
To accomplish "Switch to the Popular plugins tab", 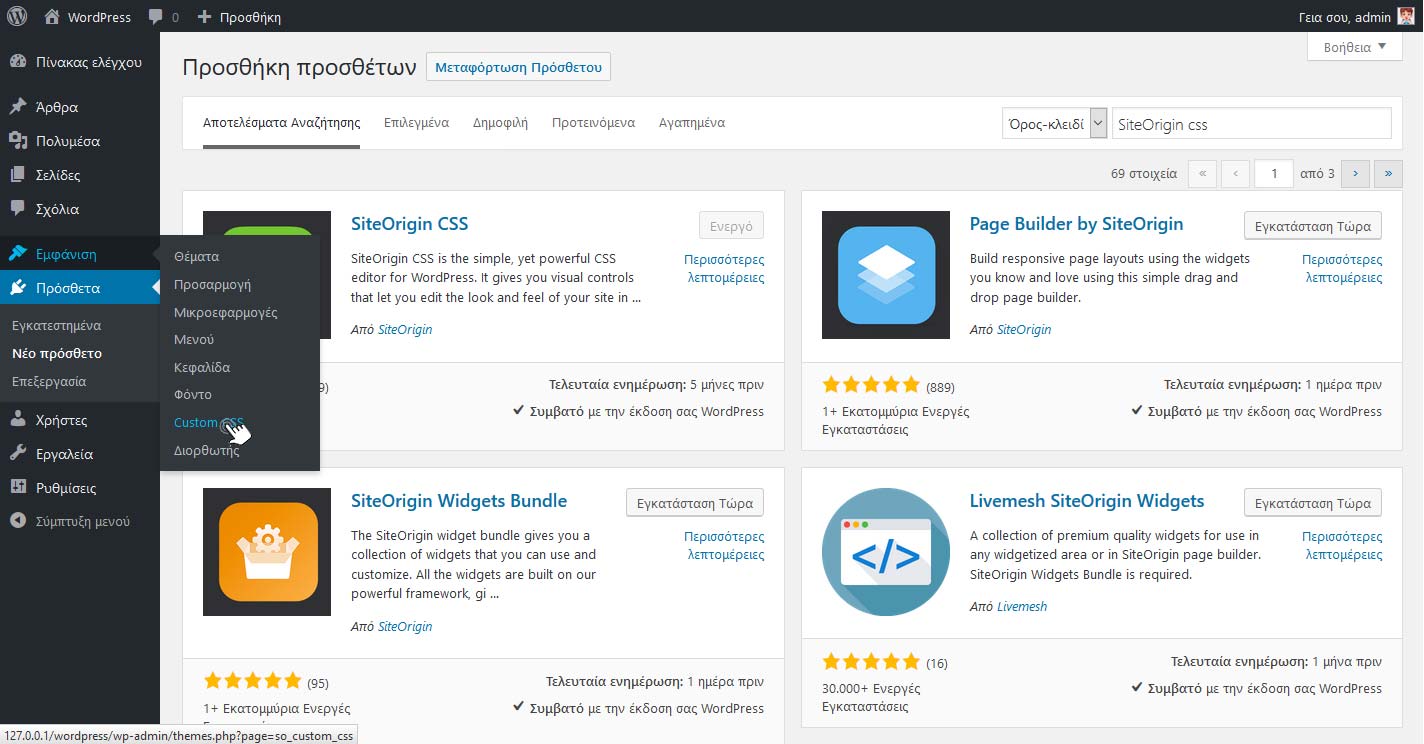I will [500, 123].
